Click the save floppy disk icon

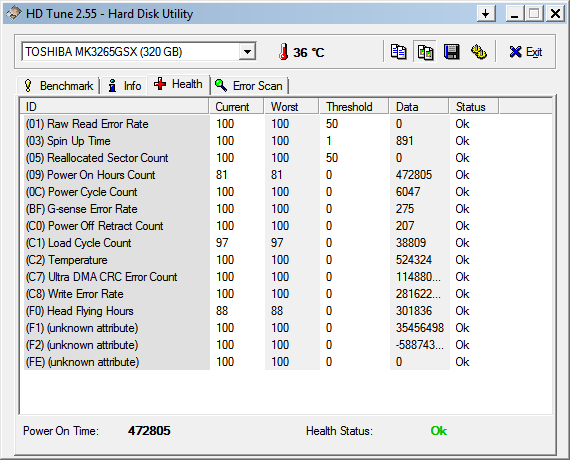452,52
